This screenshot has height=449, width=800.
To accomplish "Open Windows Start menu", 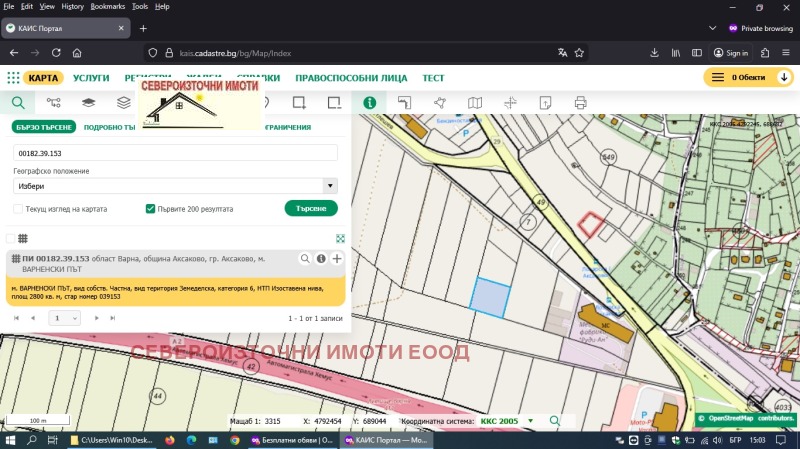I will [x=10, y=440].
